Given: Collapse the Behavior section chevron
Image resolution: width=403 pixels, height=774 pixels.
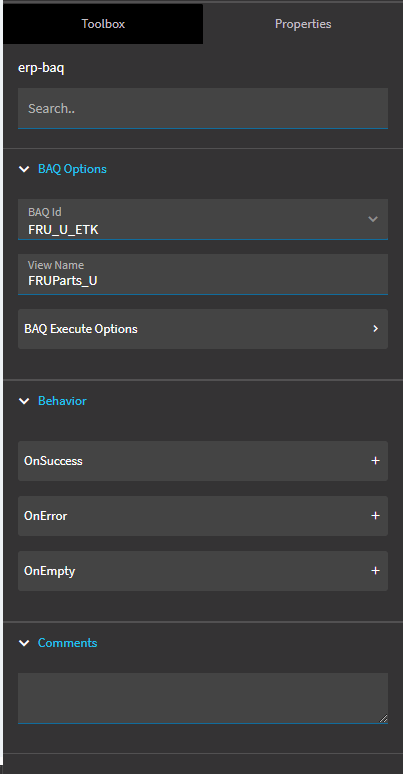Looking at the screenshot, I should (24, 401).
